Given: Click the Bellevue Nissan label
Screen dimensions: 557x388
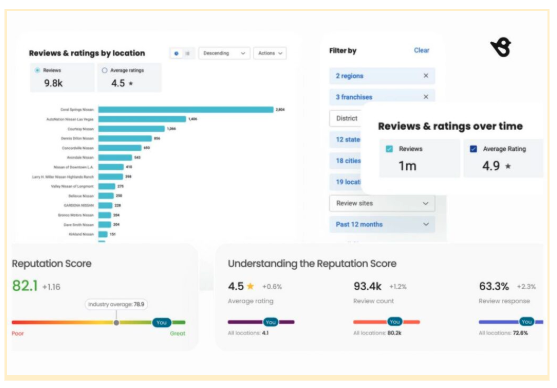Looking at the screenshot, I should pos(81,196).
